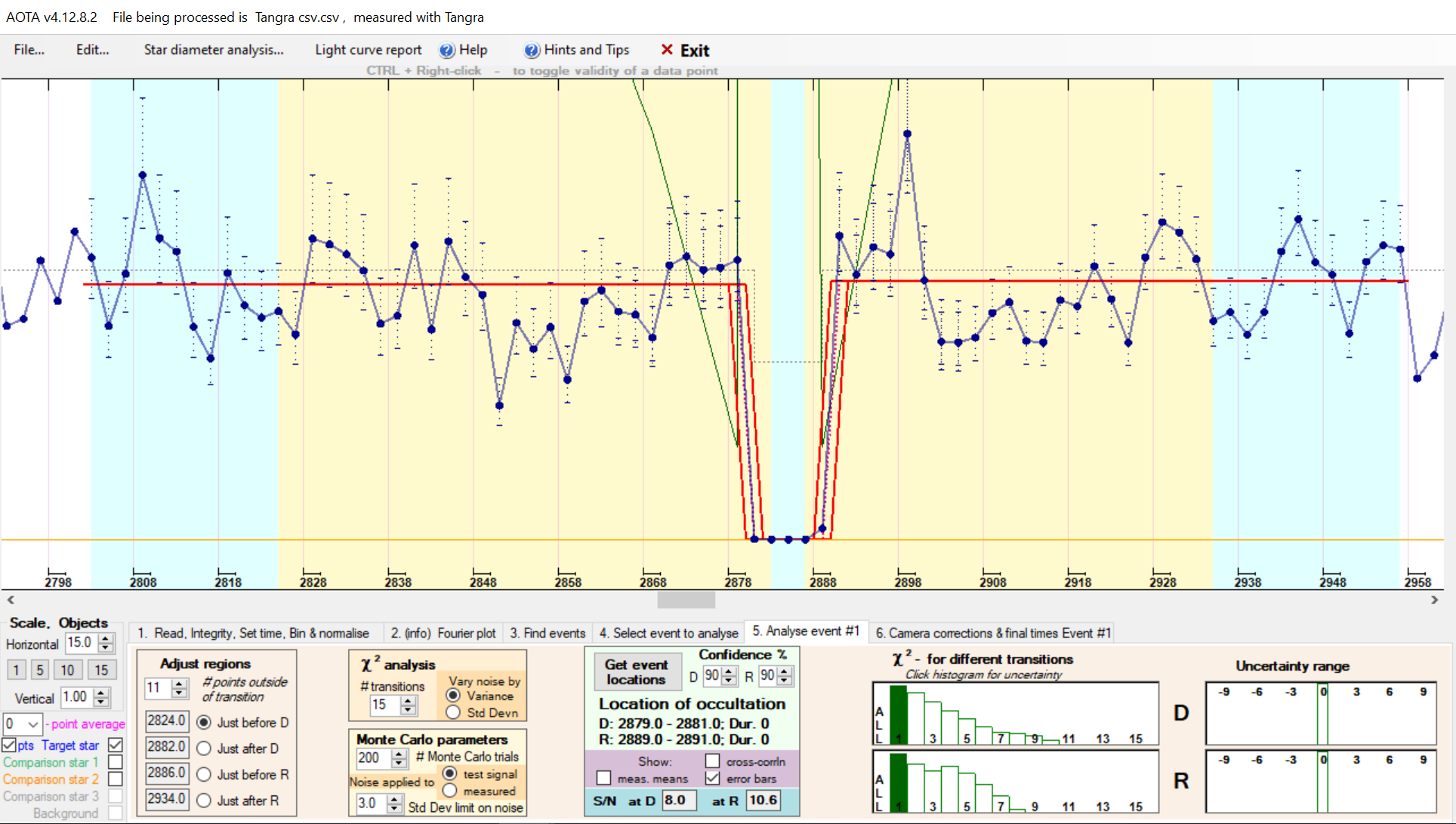Screen dimensions: 1456x824
Task: Decrease R confidence percentage
Action: click(x=785, y=680)
